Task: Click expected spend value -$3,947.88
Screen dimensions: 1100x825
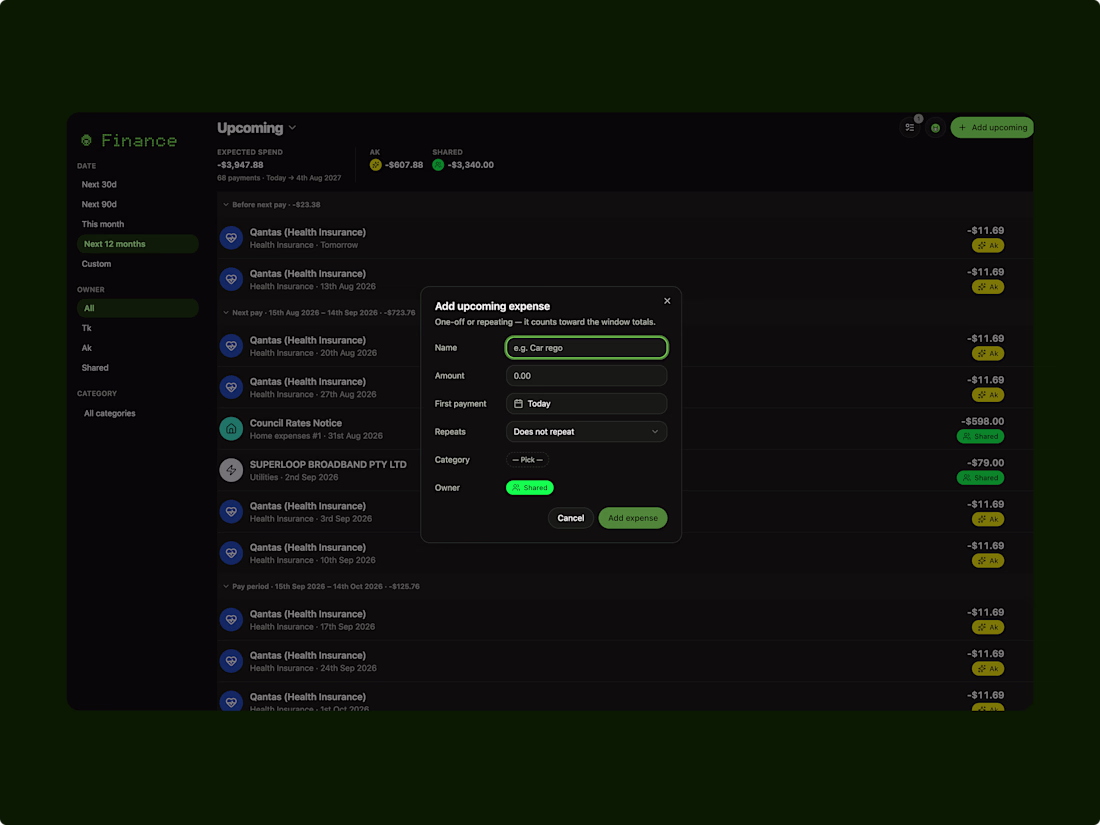Action: pyautogui.click(x=240, y=165)
